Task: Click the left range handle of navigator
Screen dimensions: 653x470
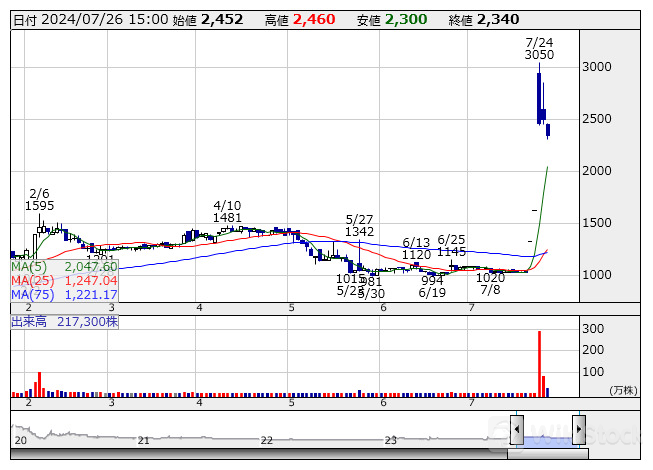Action: pos(516,430)
